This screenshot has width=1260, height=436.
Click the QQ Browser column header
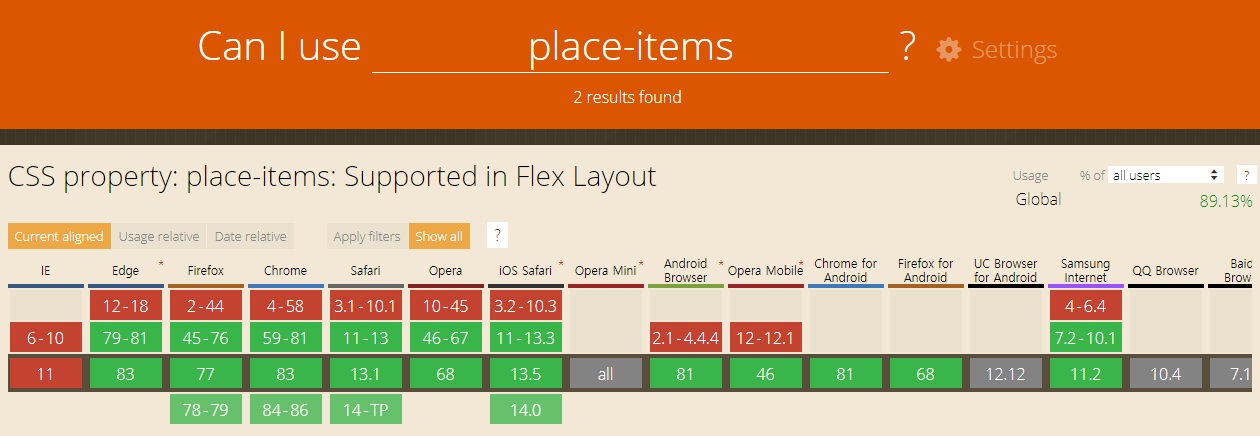point(1165,271)
